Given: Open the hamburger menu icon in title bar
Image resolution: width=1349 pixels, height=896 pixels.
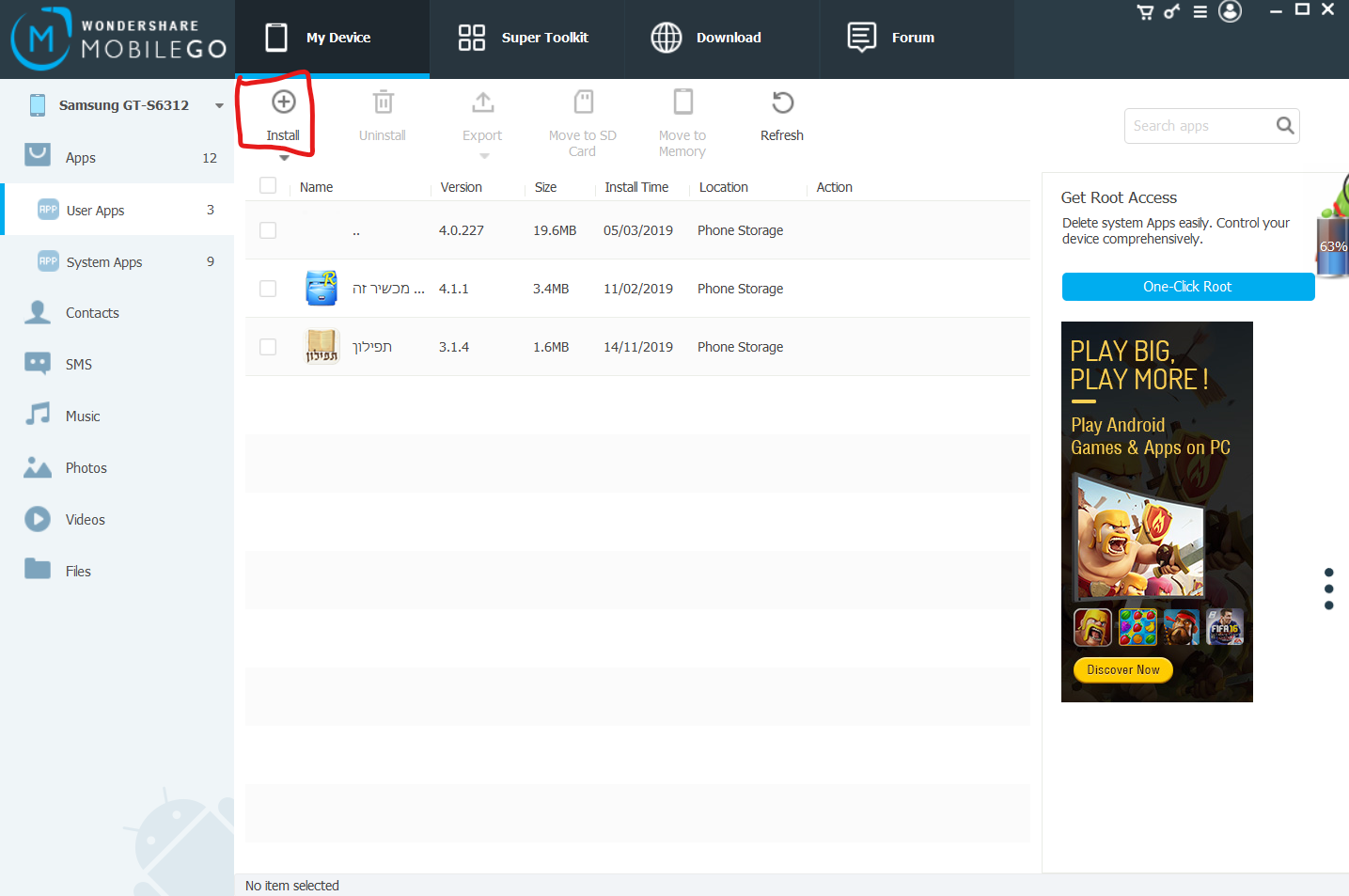Looking at the screenshot, I should [x=1200, y=12].
